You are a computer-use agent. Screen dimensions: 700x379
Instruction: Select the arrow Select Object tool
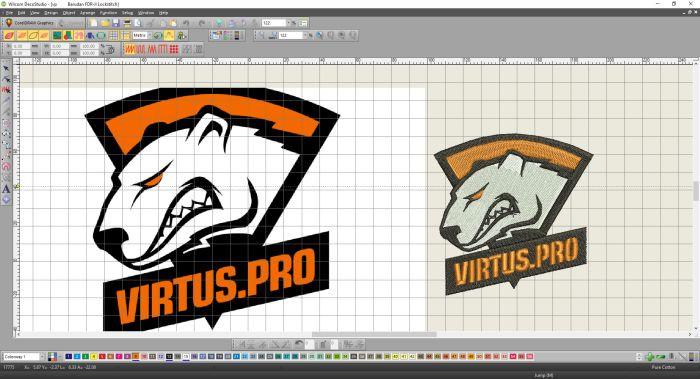[6, 68]
